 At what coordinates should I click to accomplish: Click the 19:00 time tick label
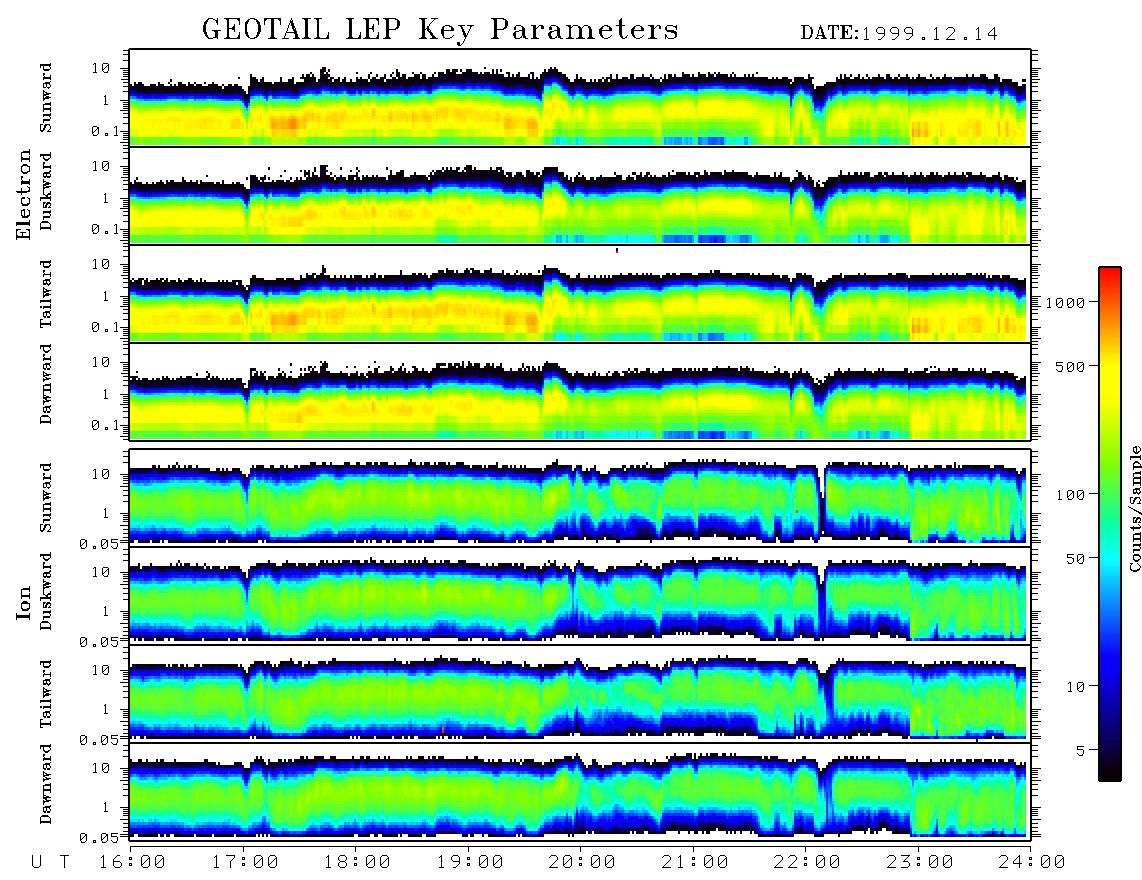click(470, 862)
